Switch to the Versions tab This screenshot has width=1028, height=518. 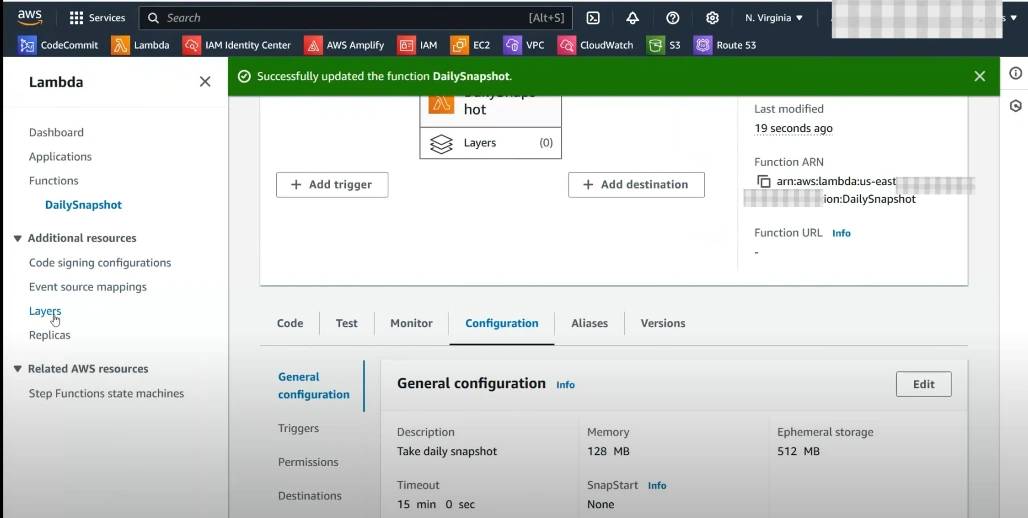pos(662,323)
